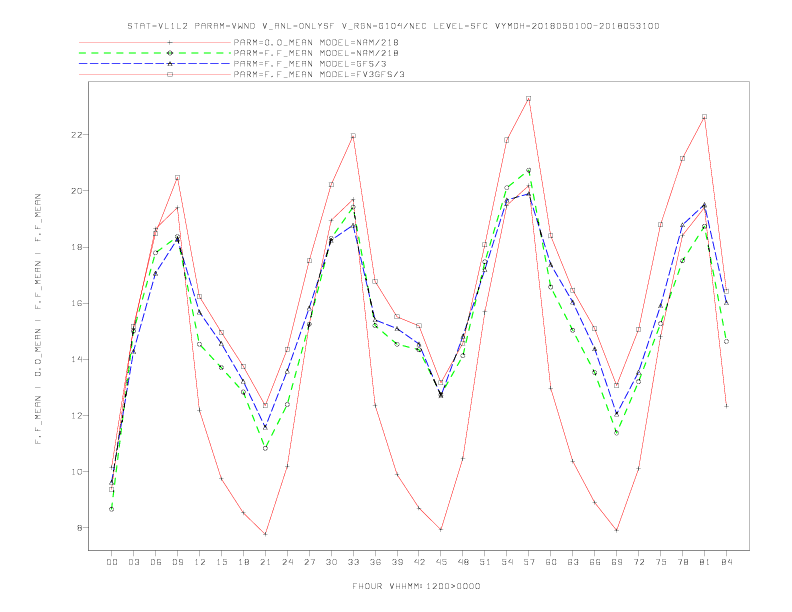The width and height of the screenshot is (792, 612).
Task: Click x-axis tick label 12
Action: pyautogui.click(x=200, y=562)
